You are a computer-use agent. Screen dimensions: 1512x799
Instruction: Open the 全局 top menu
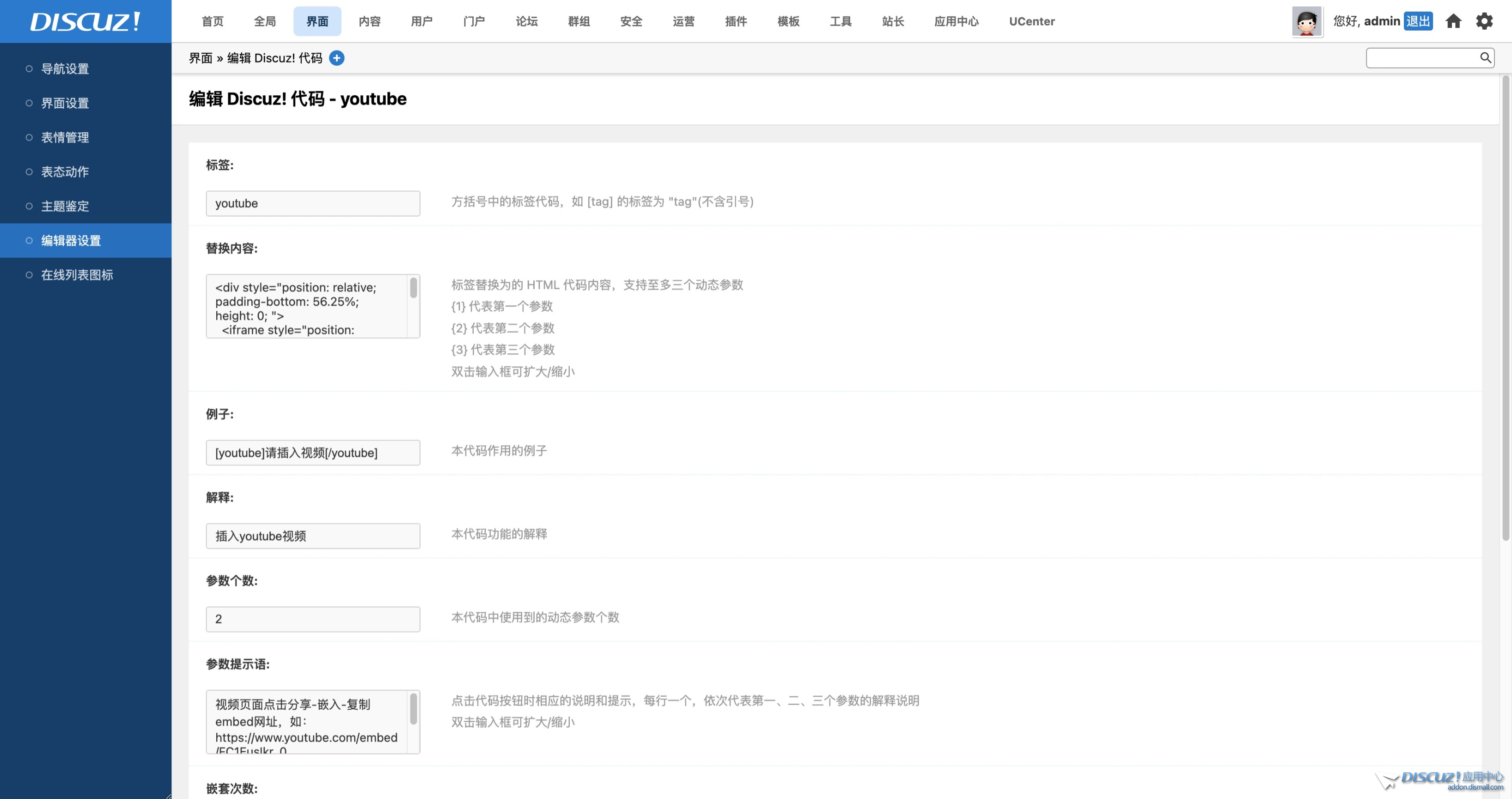265,21
